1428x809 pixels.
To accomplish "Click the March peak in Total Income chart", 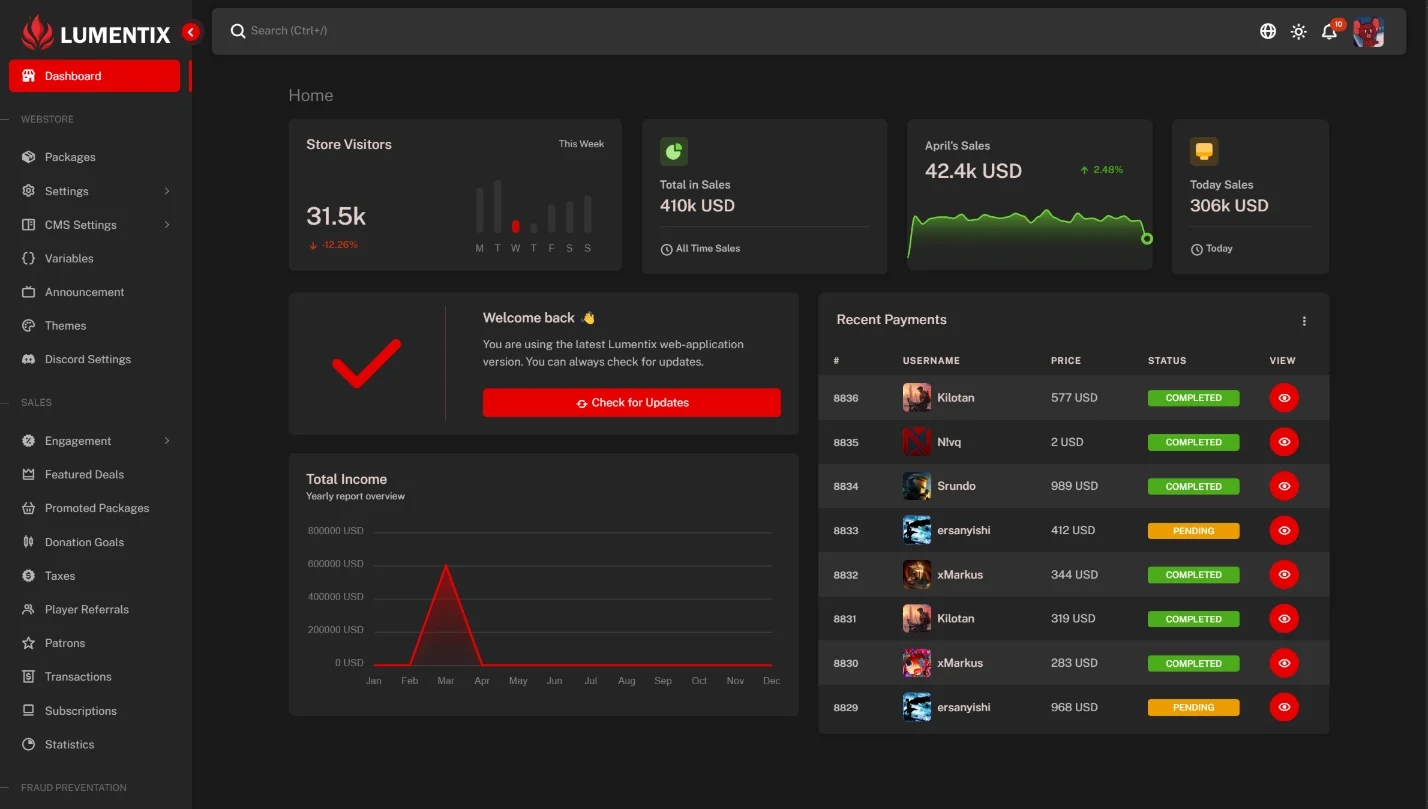I will click(x=446, y=567).
